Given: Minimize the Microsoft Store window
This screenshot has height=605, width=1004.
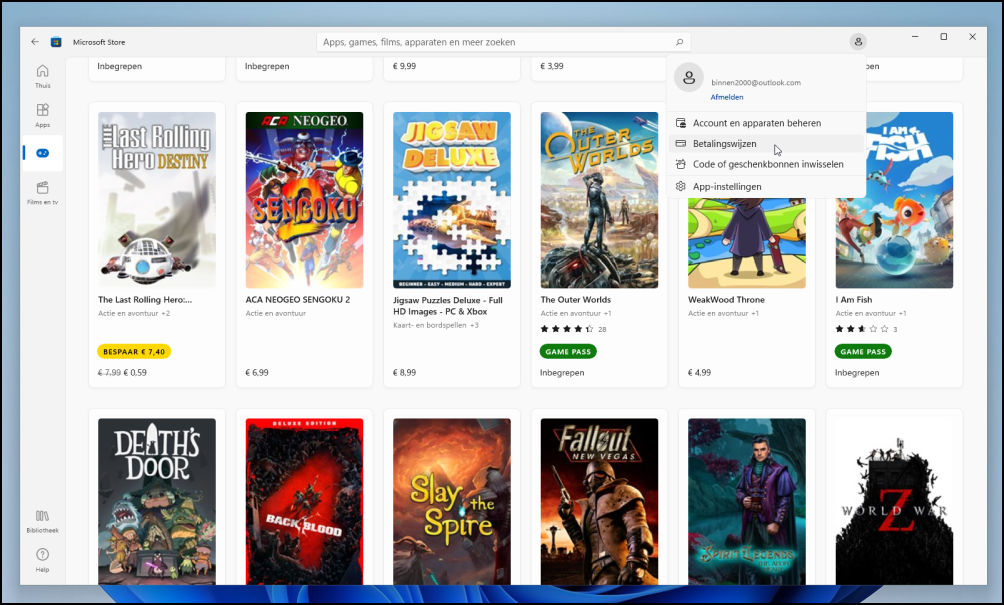Looking at the screenshot, I should coord(915,36).
